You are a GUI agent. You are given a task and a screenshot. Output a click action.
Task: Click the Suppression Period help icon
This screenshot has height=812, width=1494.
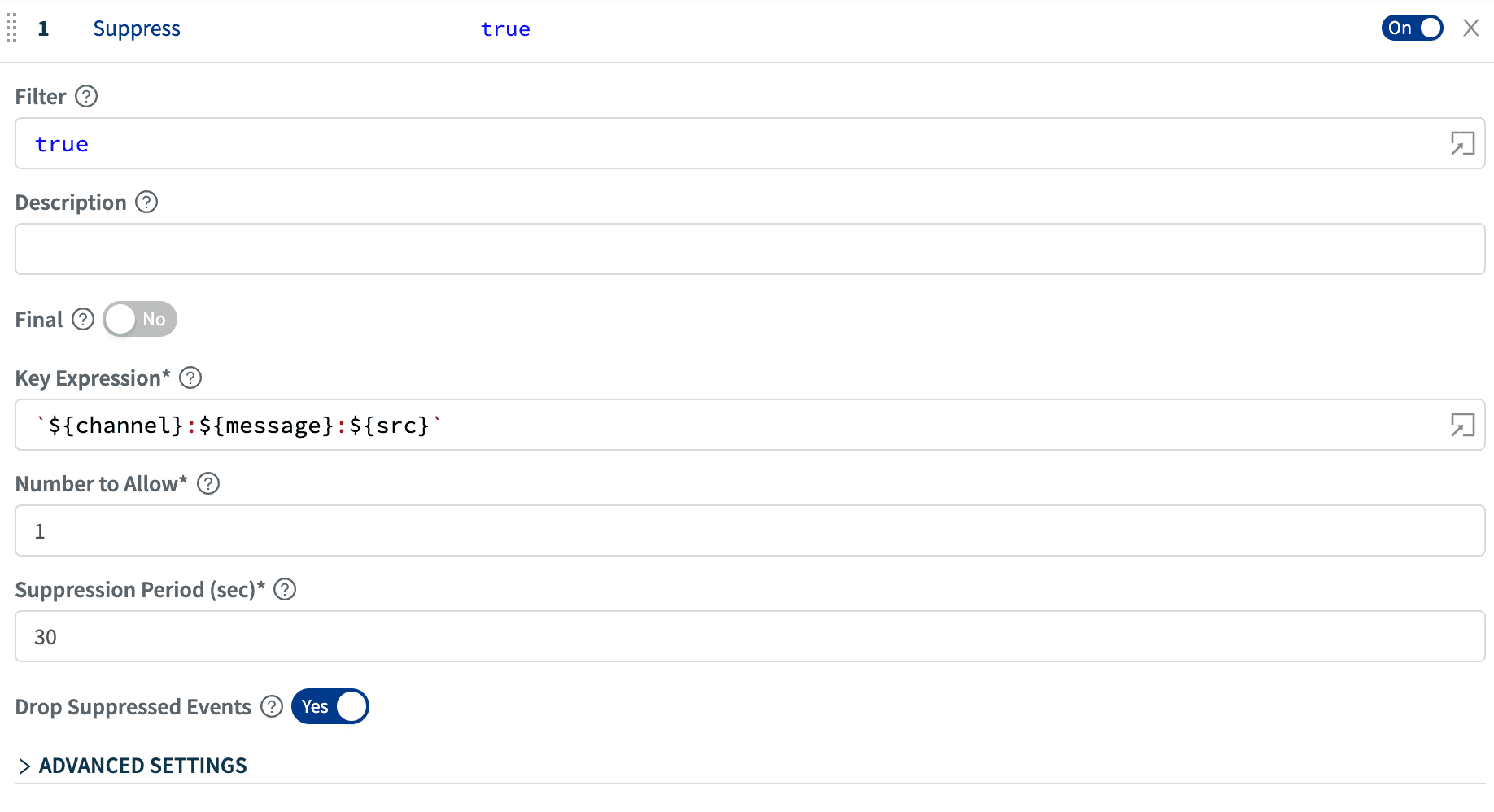pos(285,589)
